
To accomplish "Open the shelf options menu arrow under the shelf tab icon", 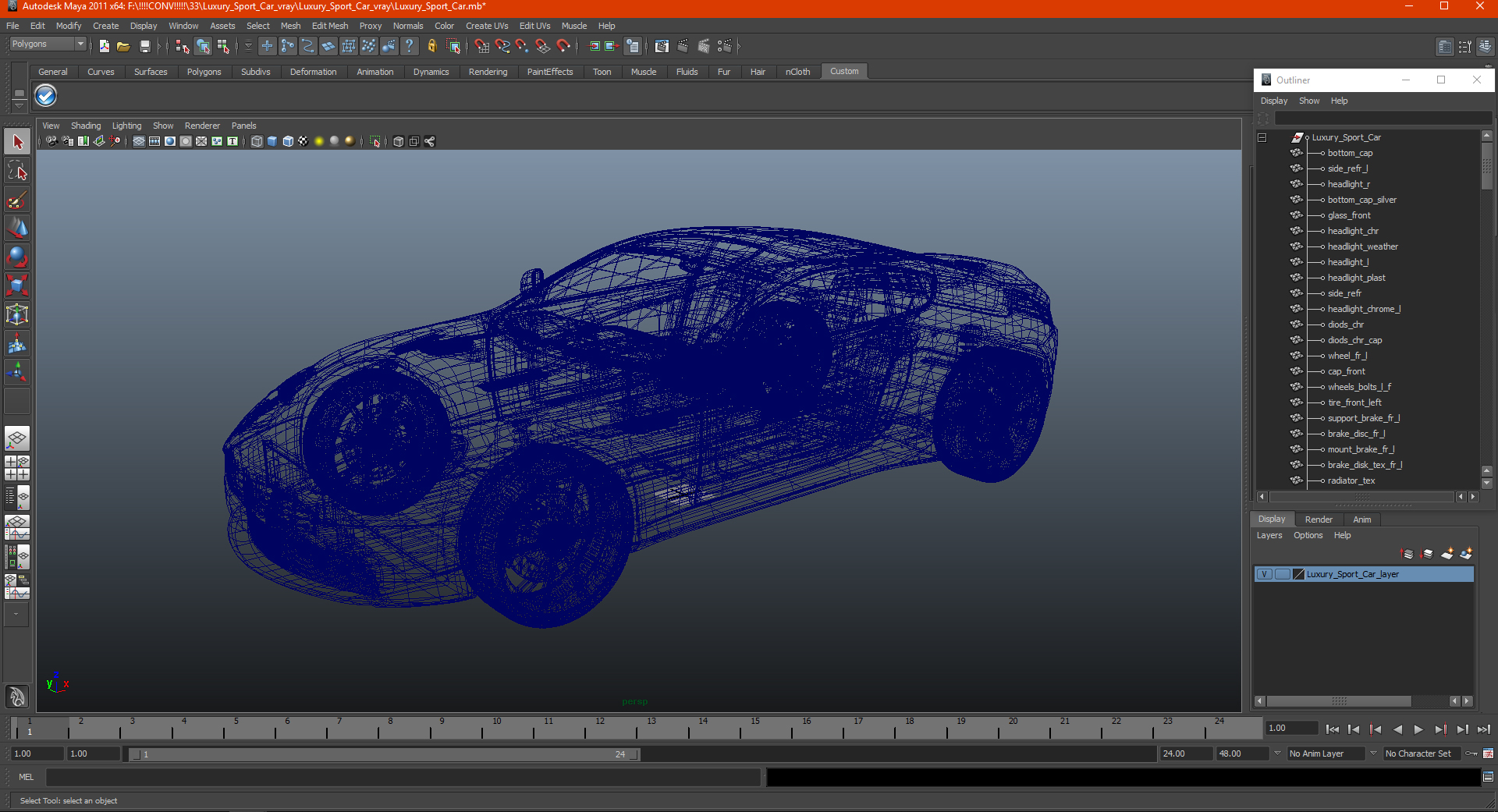I will 19,105.
